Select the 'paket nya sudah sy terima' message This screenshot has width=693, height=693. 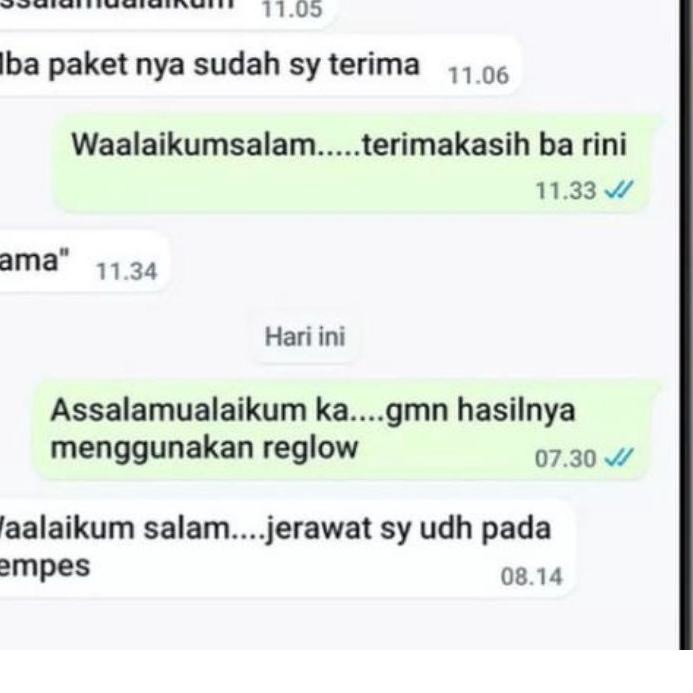(x=261, y=65)
